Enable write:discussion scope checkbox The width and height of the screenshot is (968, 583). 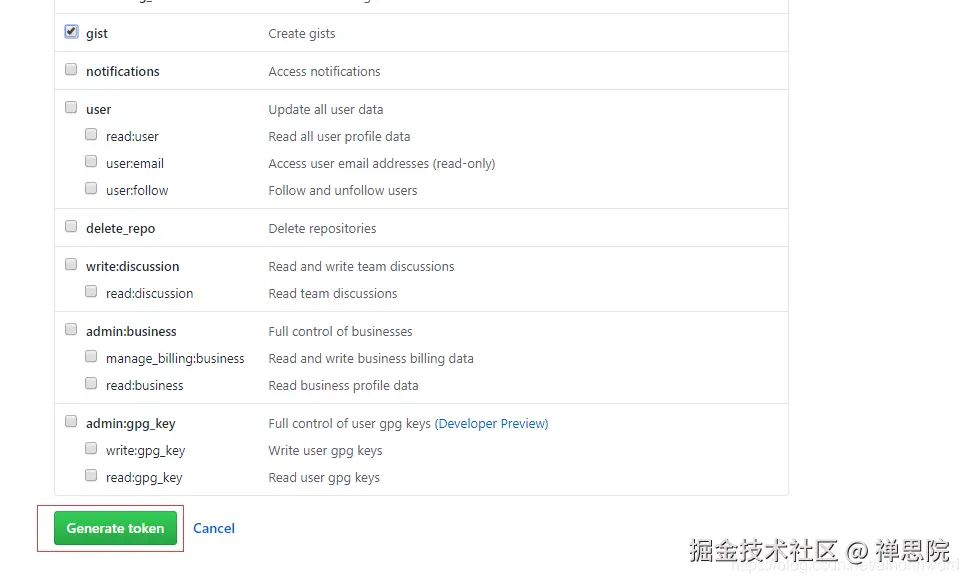click(x=71, y=265)
